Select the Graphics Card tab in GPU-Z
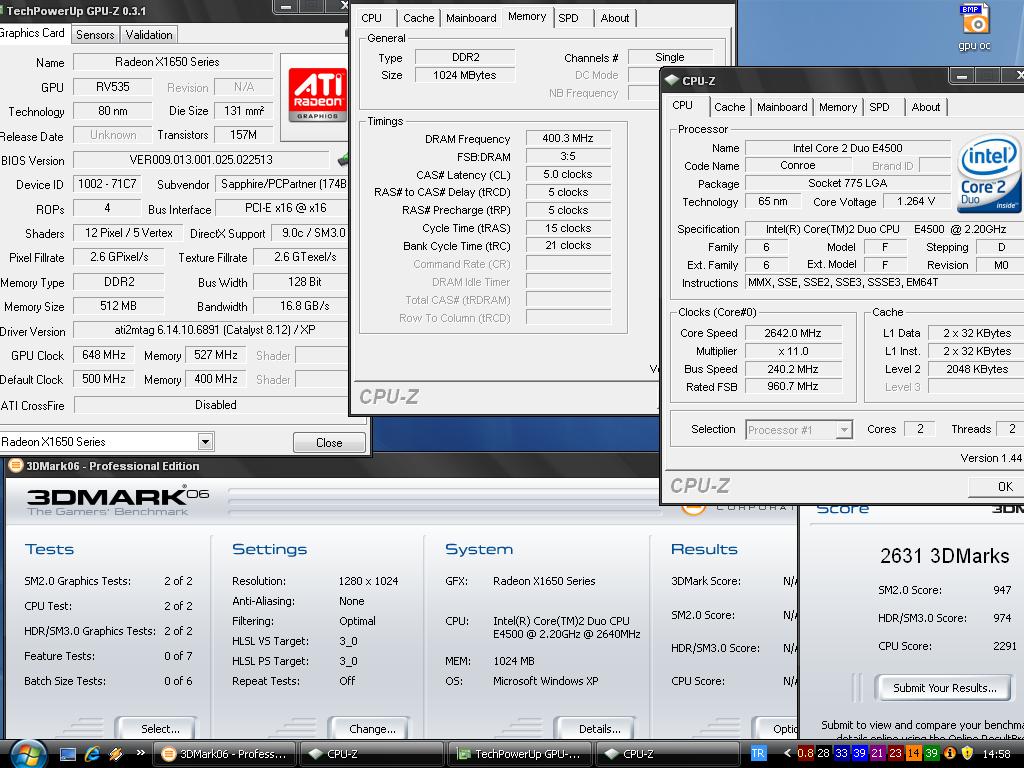This screenshot has height=768, width=1024. [33, 33]
